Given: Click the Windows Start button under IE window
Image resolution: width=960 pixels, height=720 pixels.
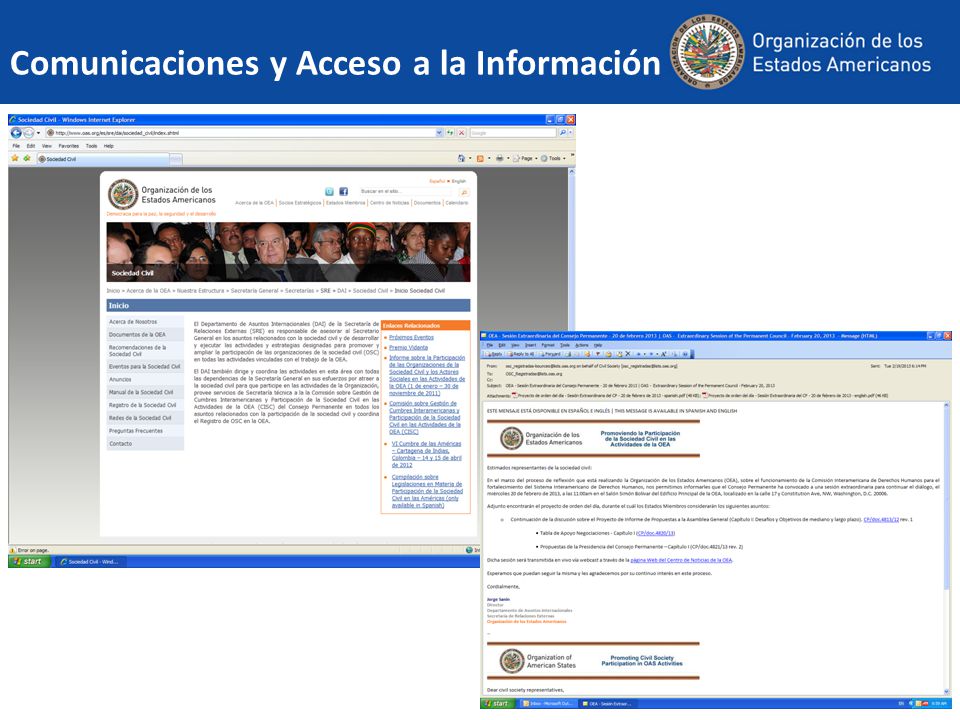Looking at the screenshot, I should (29, 561).
